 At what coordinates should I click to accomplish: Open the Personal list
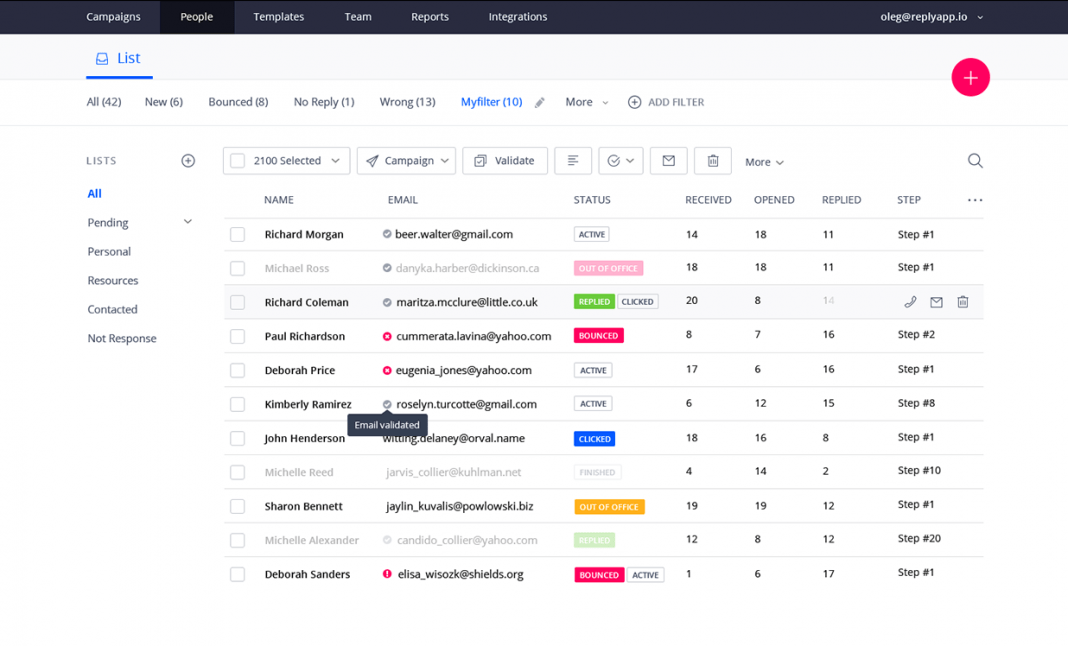[x=109, y=251]
